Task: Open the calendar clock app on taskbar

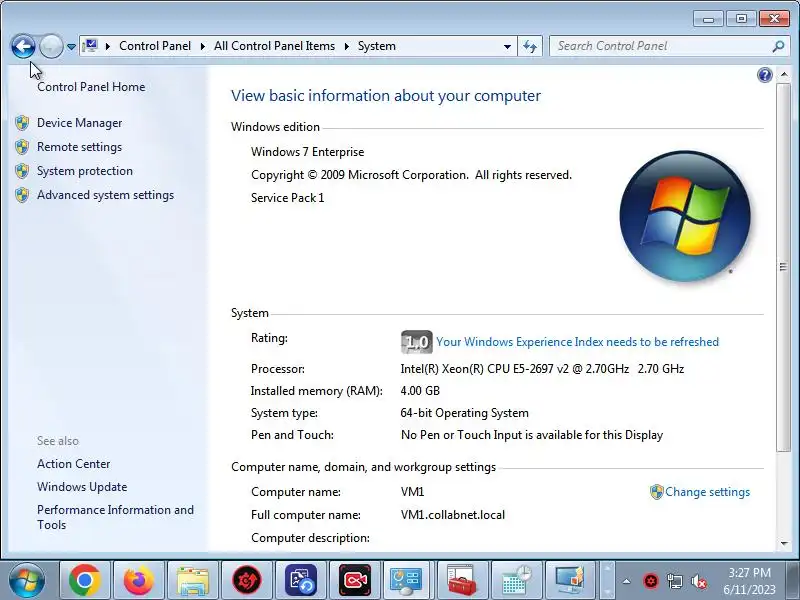Action: (x=516, y=580)
